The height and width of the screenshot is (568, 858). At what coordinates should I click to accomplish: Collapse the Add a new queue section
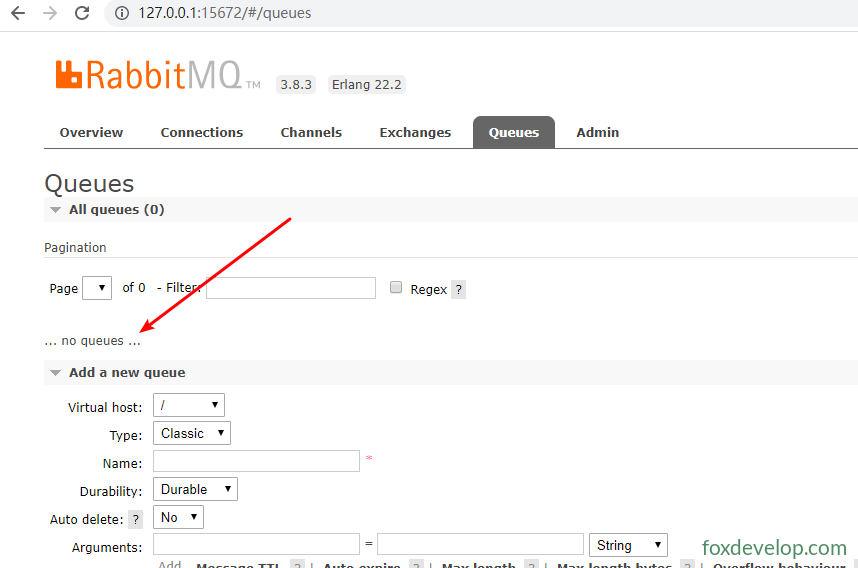click(x=55, y=373)
